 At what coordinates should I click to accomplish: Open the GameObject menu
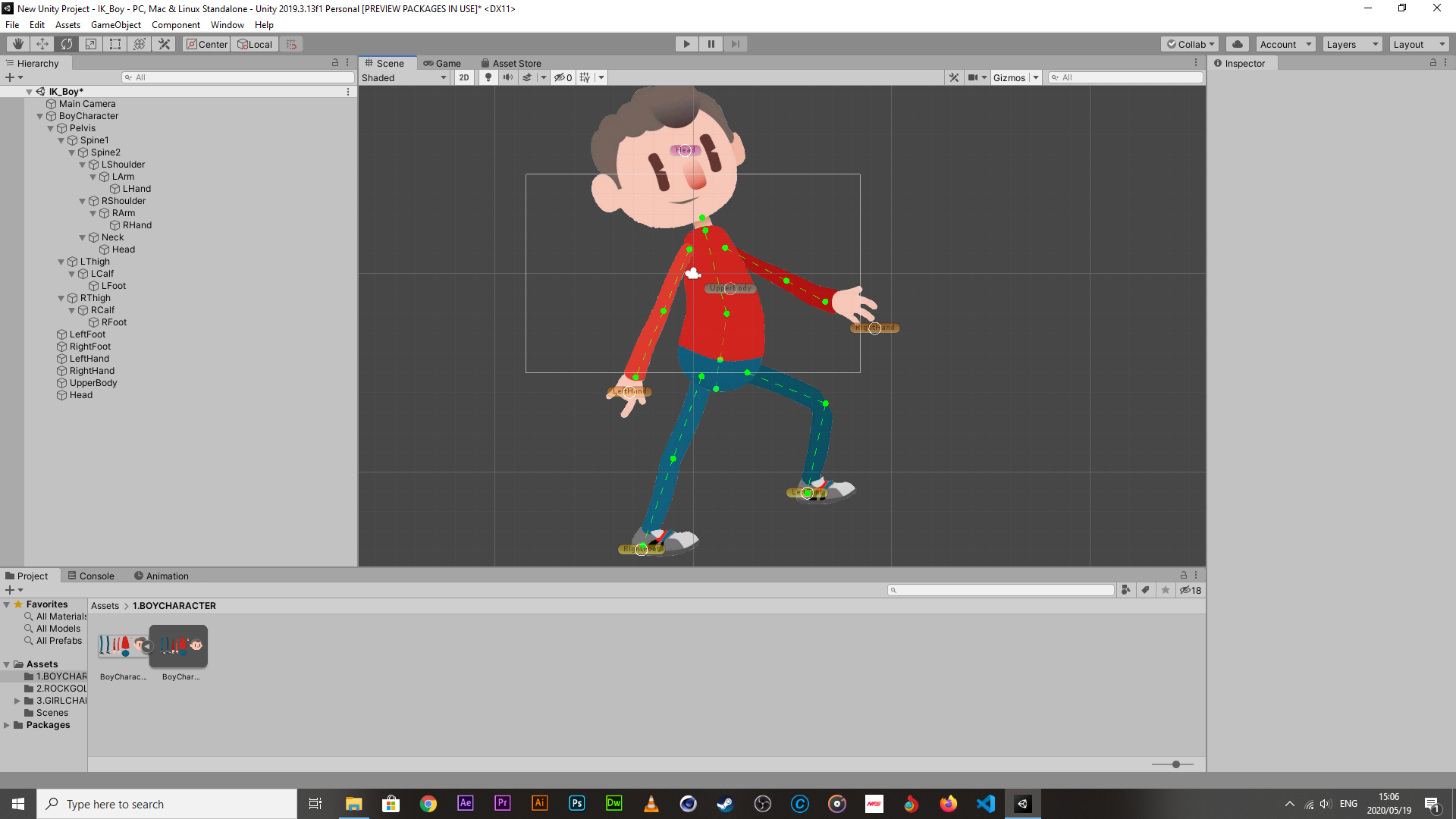coord(115,25)
